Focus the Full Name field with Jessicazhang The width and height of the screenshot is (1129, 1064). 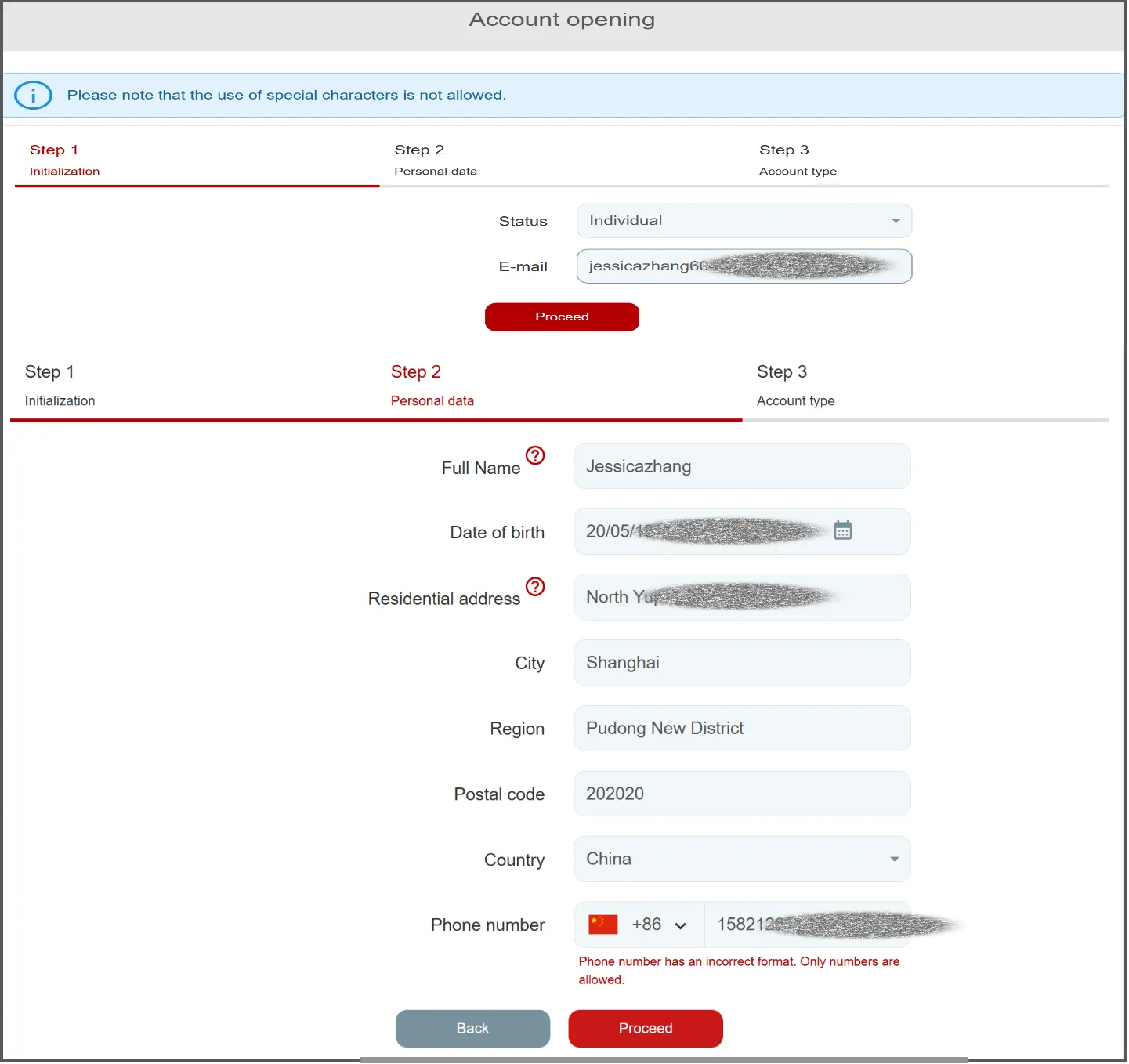(742, 467)
